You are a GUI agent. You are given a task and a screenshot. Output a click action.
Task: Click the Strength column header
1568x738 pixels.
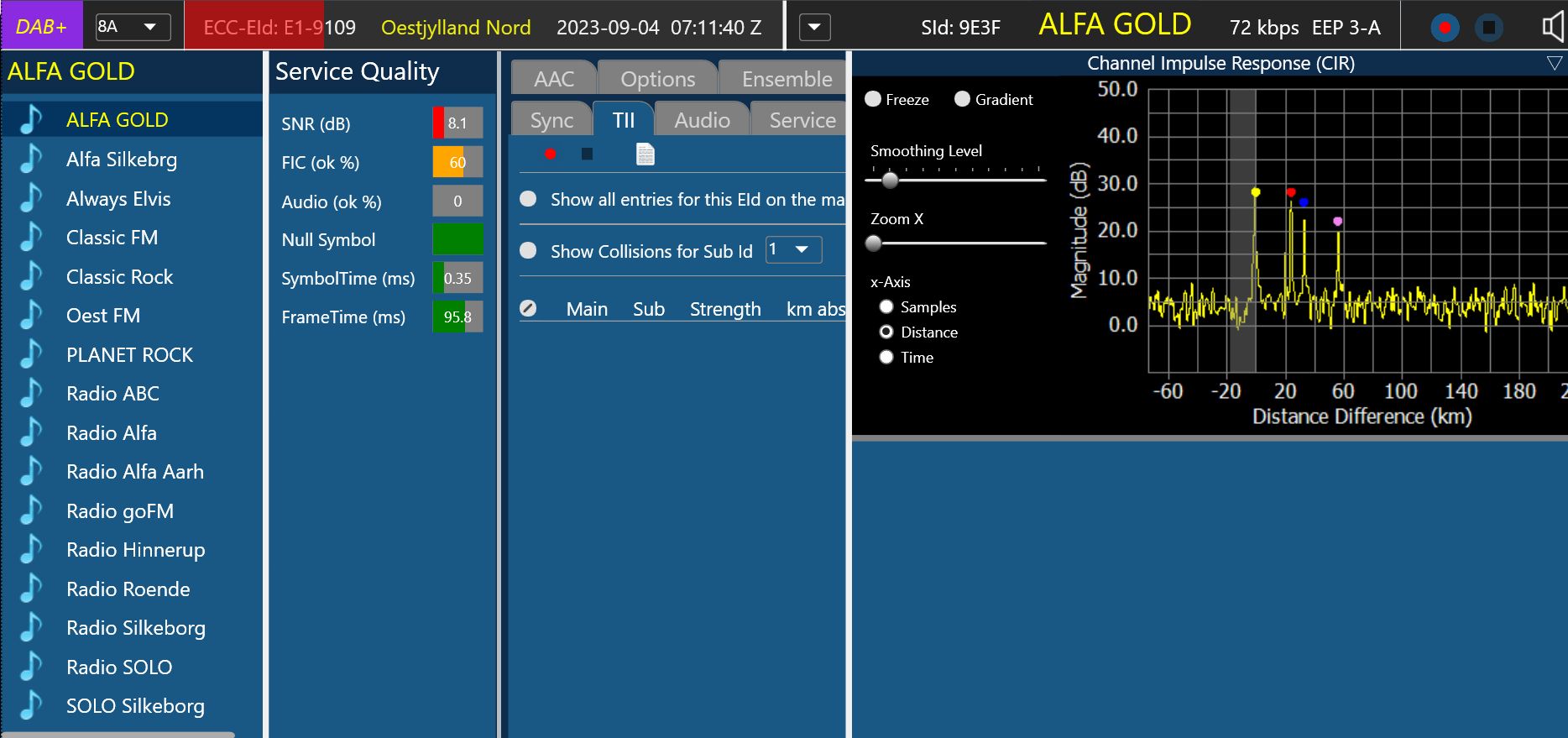click(x=725, y=309)
